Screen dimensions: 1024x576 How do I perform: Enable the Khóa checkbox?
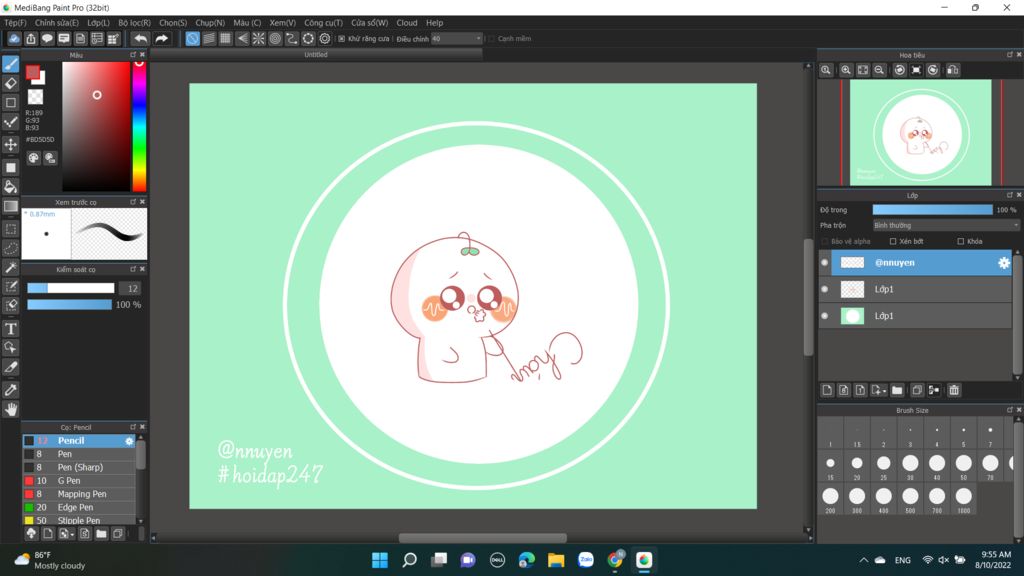(960, 241)
